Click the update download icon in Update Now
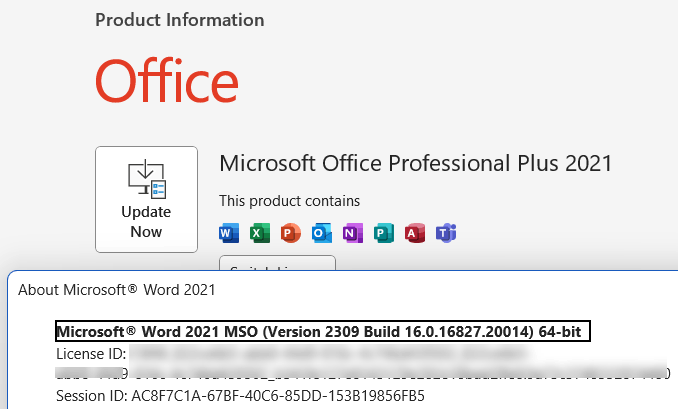 [147, 179]
